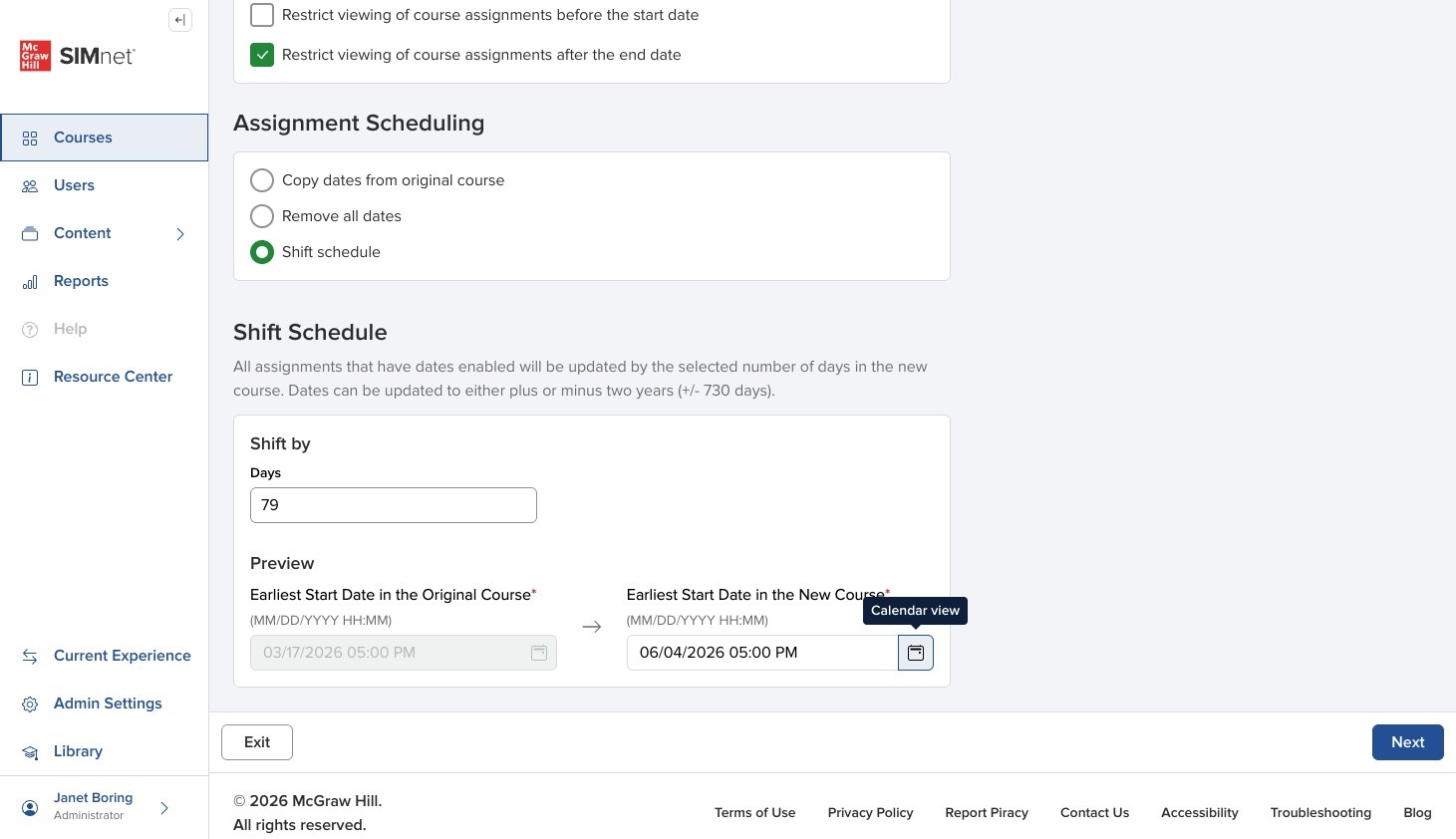Go to the Library

(x=105, y=751)
